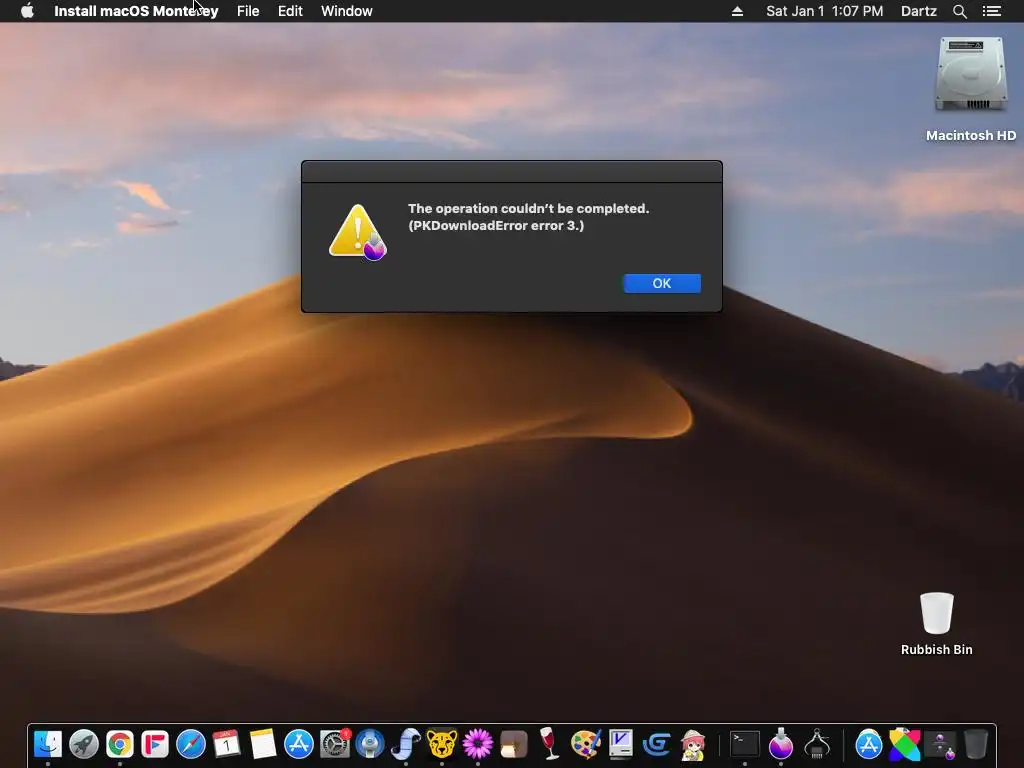Open Launchpad rocket icon in Dock
This screenshot has height=768, width=1024.
click(84, 744)
